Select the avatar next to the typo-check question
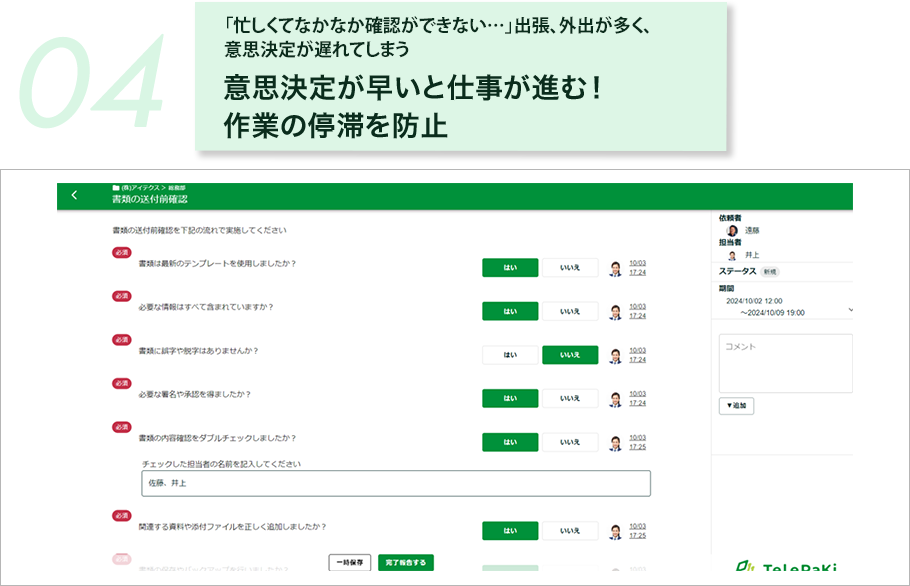 616,354
